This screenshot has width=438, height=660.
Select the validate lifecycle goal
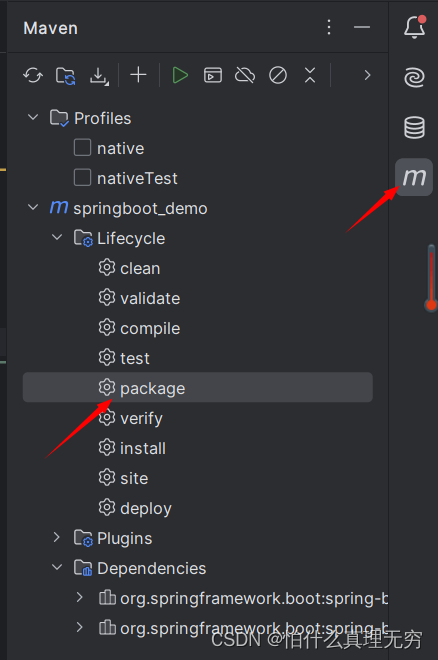198,298
